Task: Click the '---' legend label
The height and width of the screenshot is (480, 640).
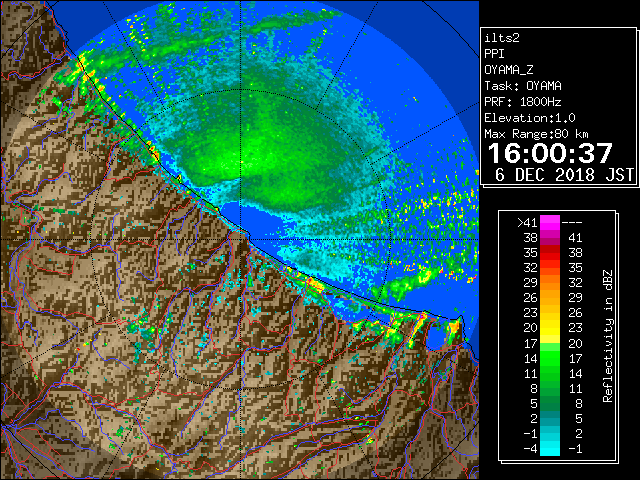Action: click(x=572, y=223)
